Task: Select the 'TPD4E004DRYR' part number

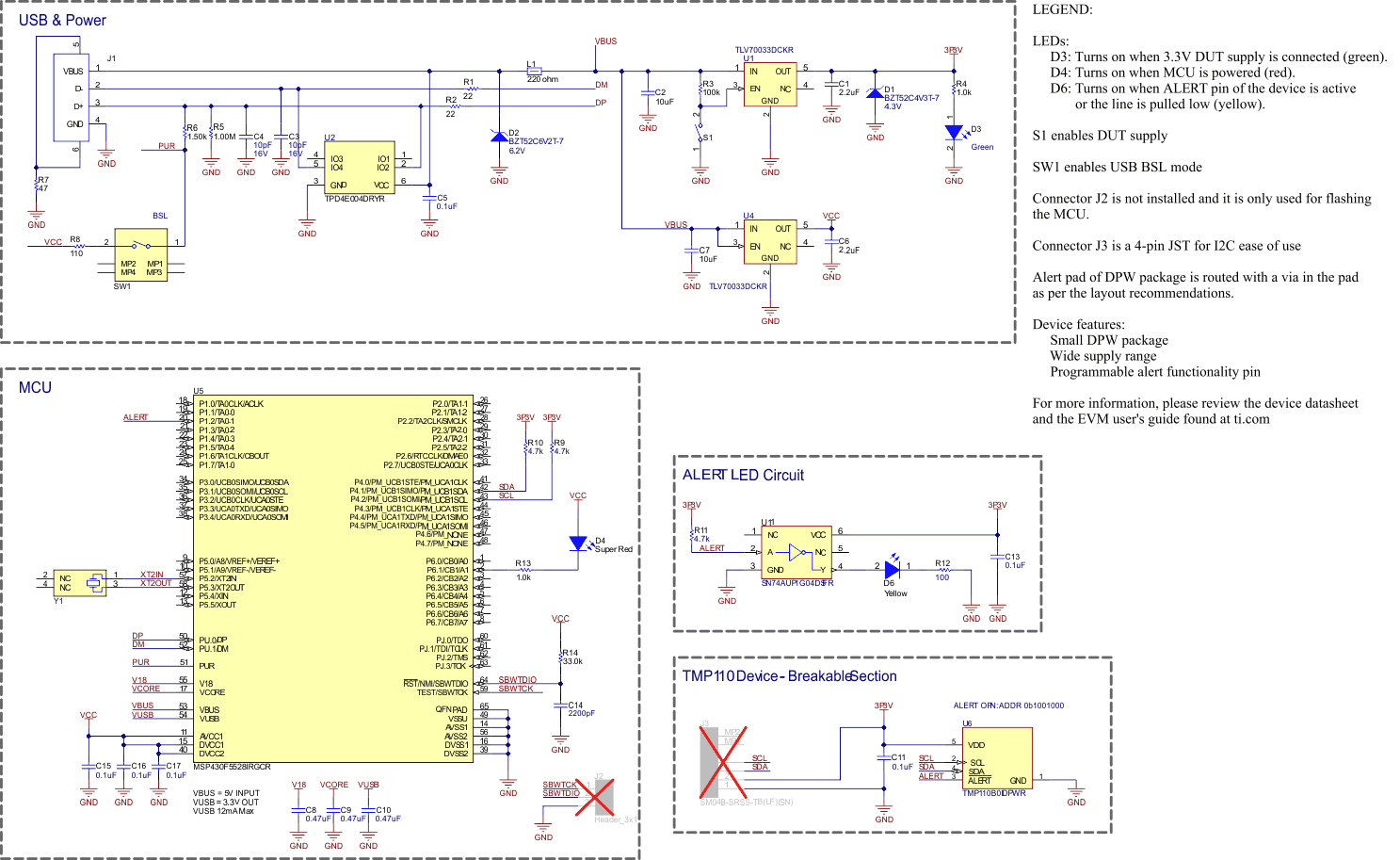Action: tap(354, 199)
